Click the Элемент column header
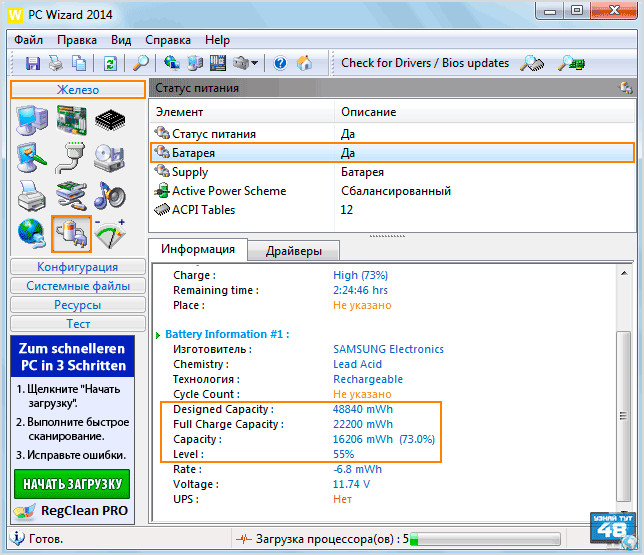644x555 pixels. coord(242,112)
